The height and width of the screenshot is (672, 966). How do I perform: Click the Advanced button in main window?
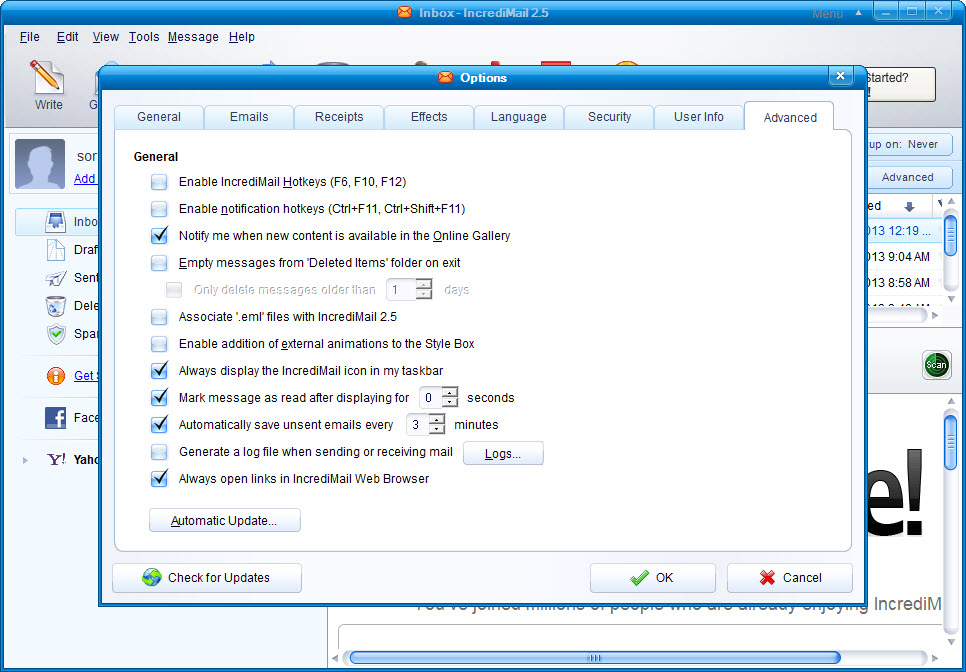click(x=908, y=177)
